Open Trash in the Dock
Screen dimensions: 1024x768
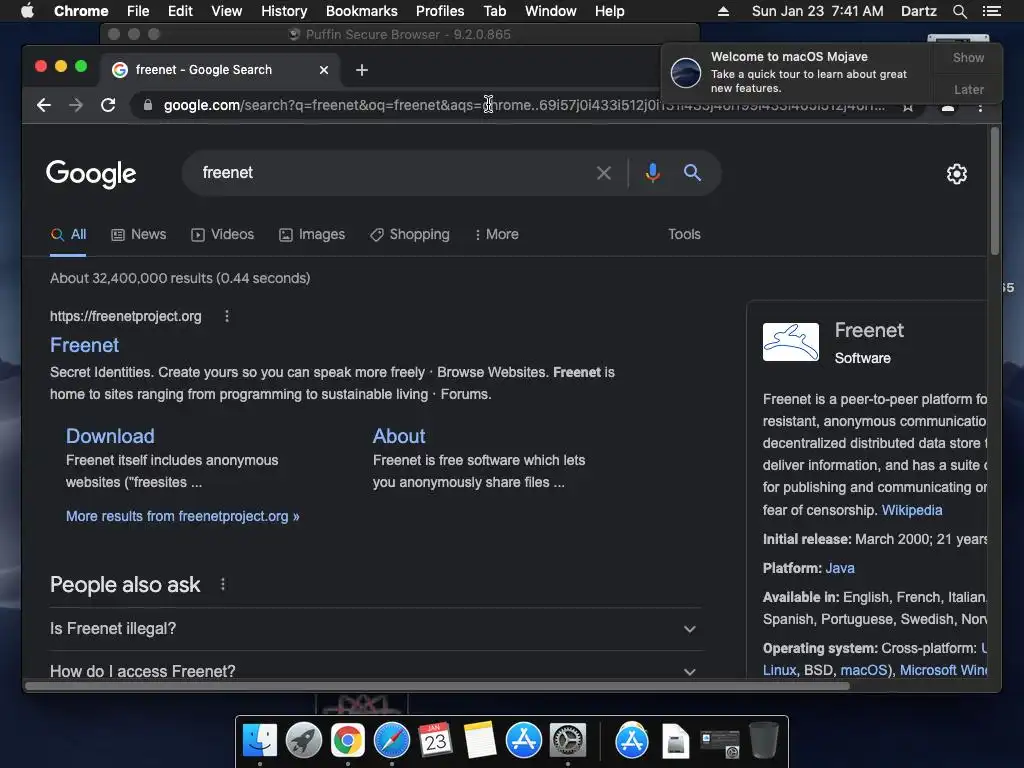point(763,741)
